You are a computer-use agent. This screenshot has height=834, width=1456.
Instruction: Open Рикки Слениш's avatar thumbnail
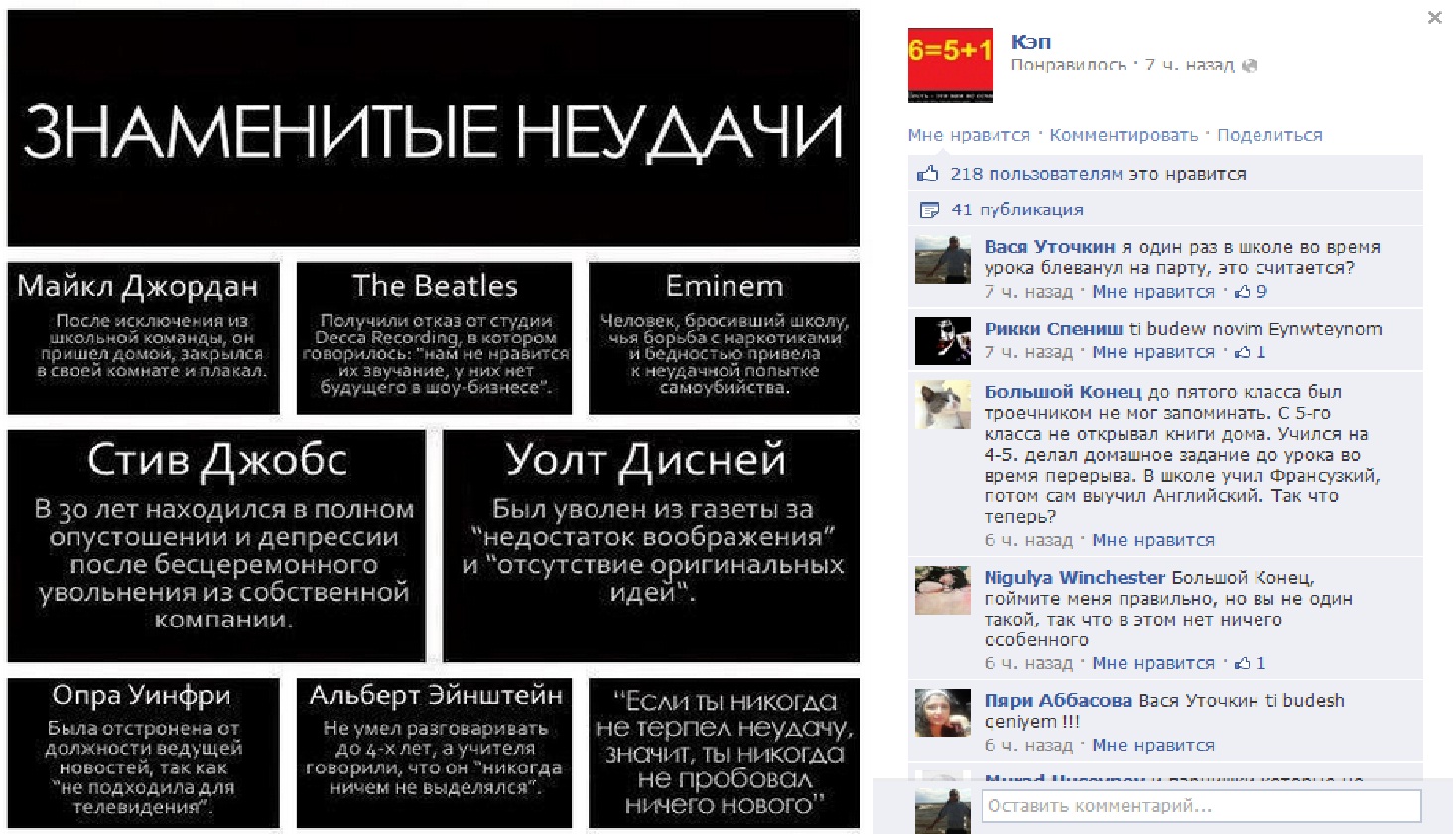[942, 342]
